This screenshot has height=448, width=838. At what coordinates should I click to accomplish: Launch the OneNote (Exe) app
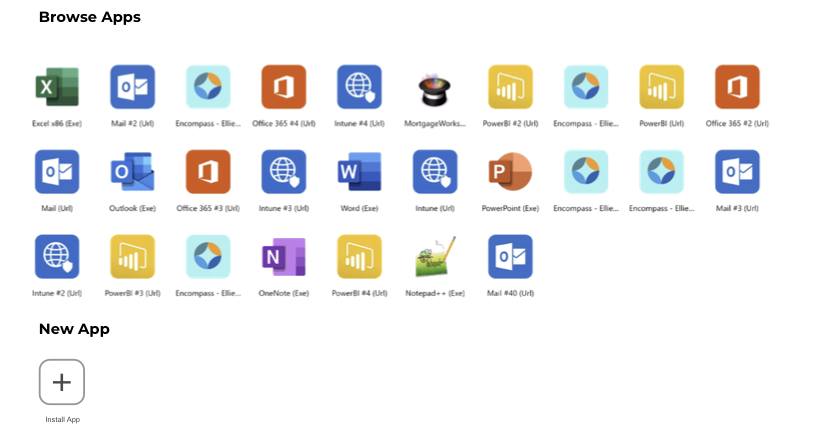coord(284,257)
